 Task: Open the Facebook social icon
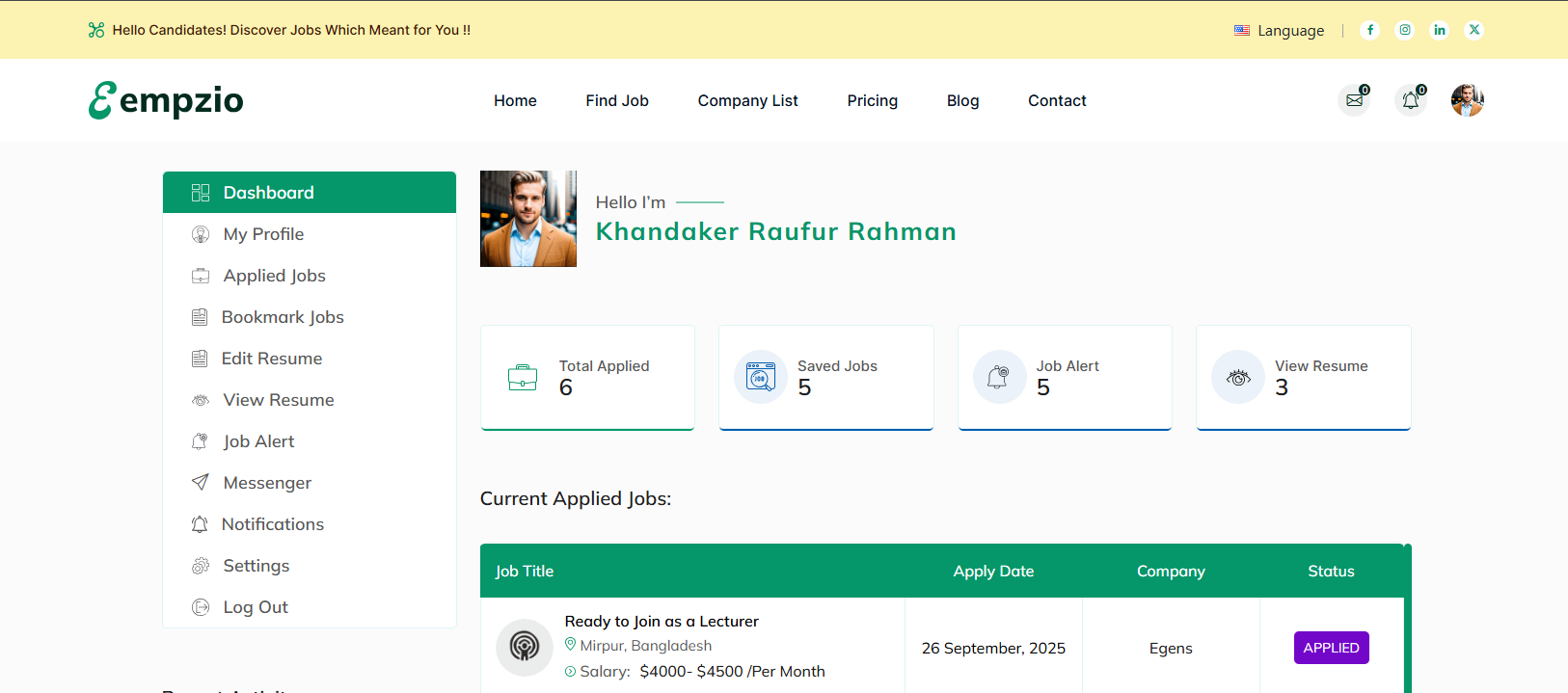pyautogui.click(x=1369, y=30)
